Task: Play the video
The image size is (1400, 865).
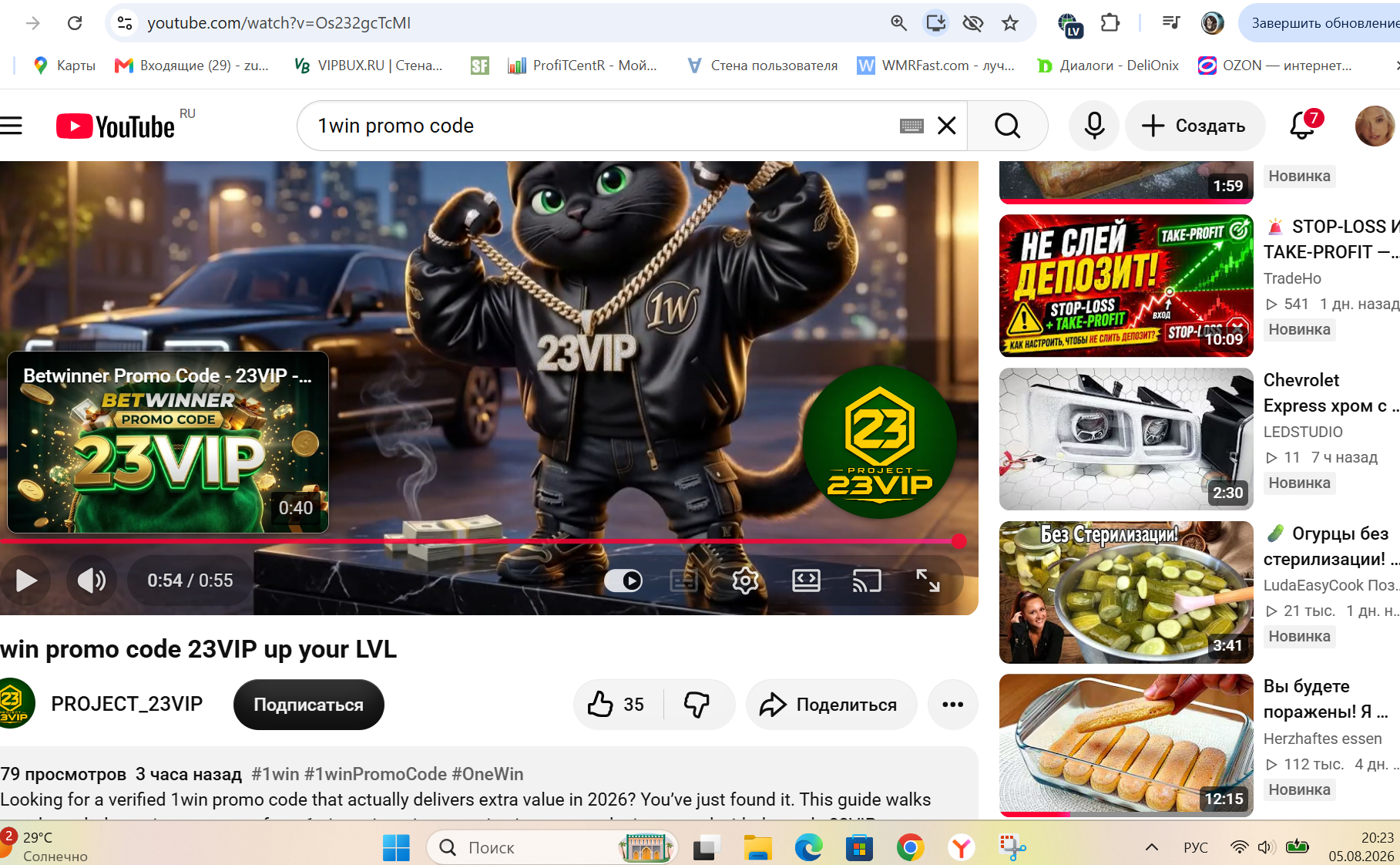Action: pyautogui.click(x=26, y=581)
